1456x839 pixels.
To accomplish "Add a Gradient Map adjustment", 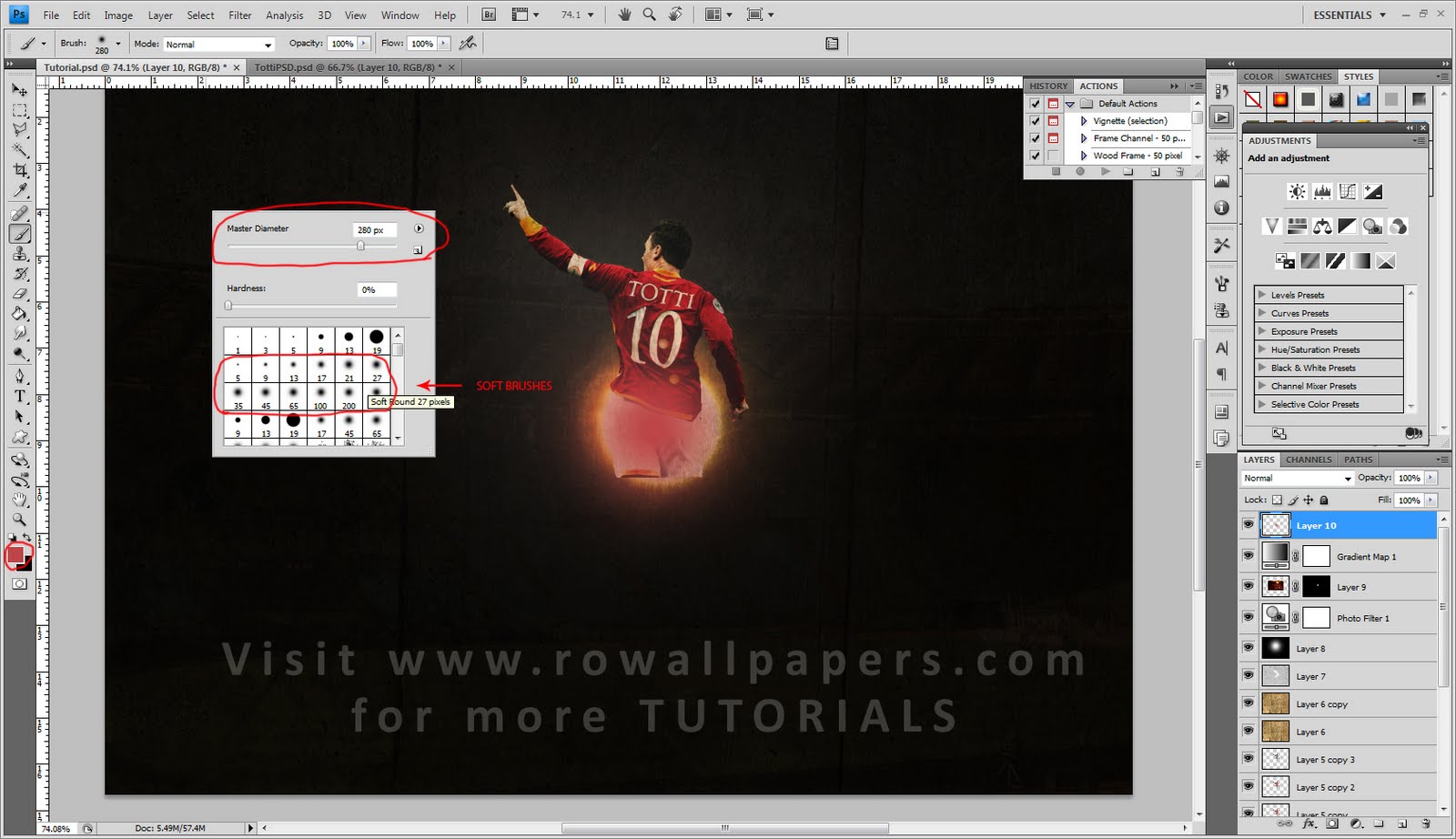I will [1360, 261].
